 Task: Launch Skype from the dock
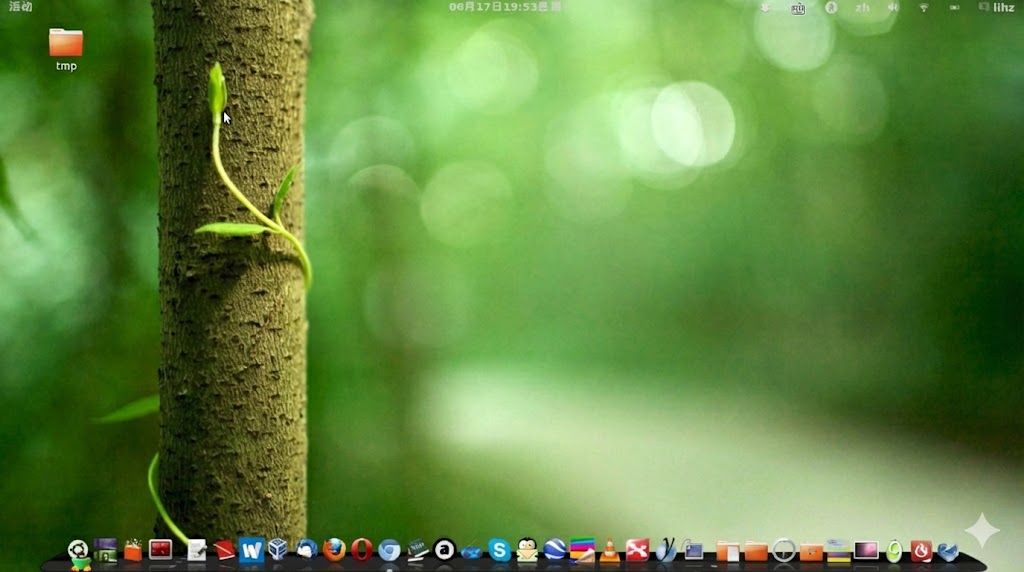[x=500, y=550]
